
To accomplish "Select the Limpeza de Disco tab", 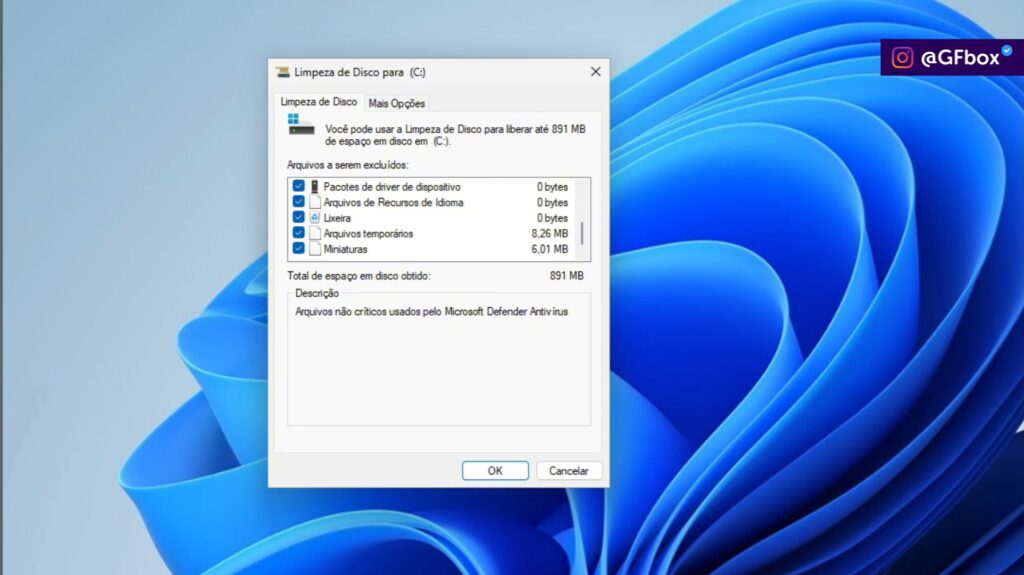I will [319, 102].
